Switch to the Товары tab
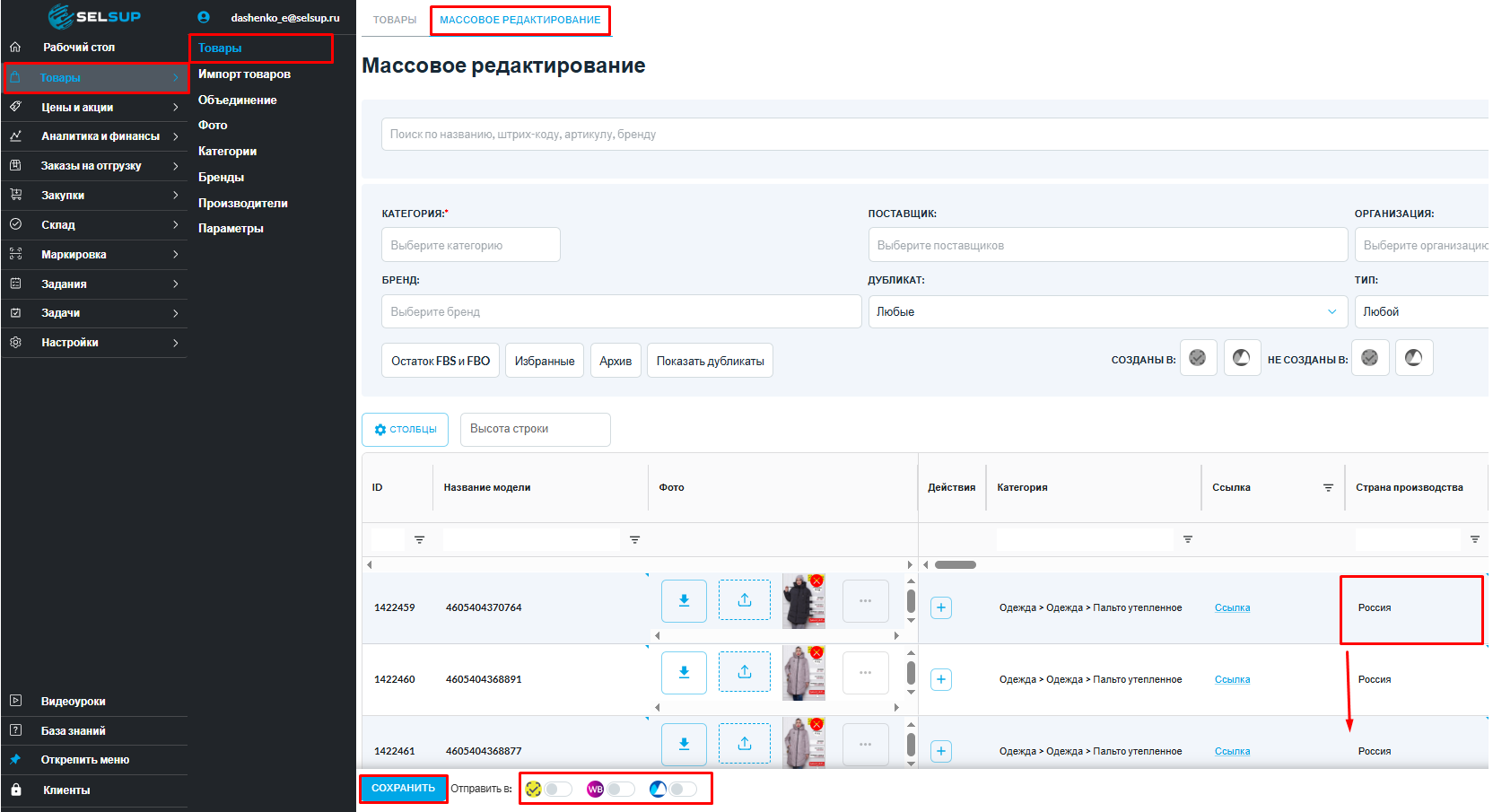Image resolution: width=1493 pixels, height=812 pixels. pos(395,20)
